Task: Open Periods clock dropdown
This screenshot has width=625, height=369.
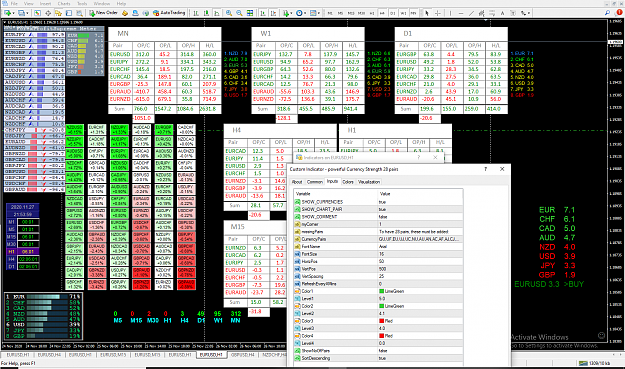Action: coord(301,13)
